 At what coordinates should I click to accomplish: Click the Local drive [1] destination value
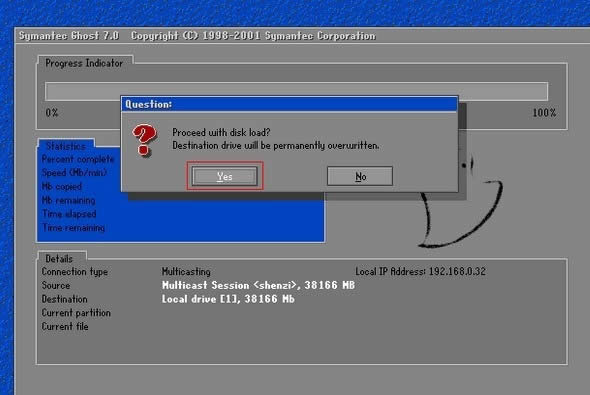[228, 299]
